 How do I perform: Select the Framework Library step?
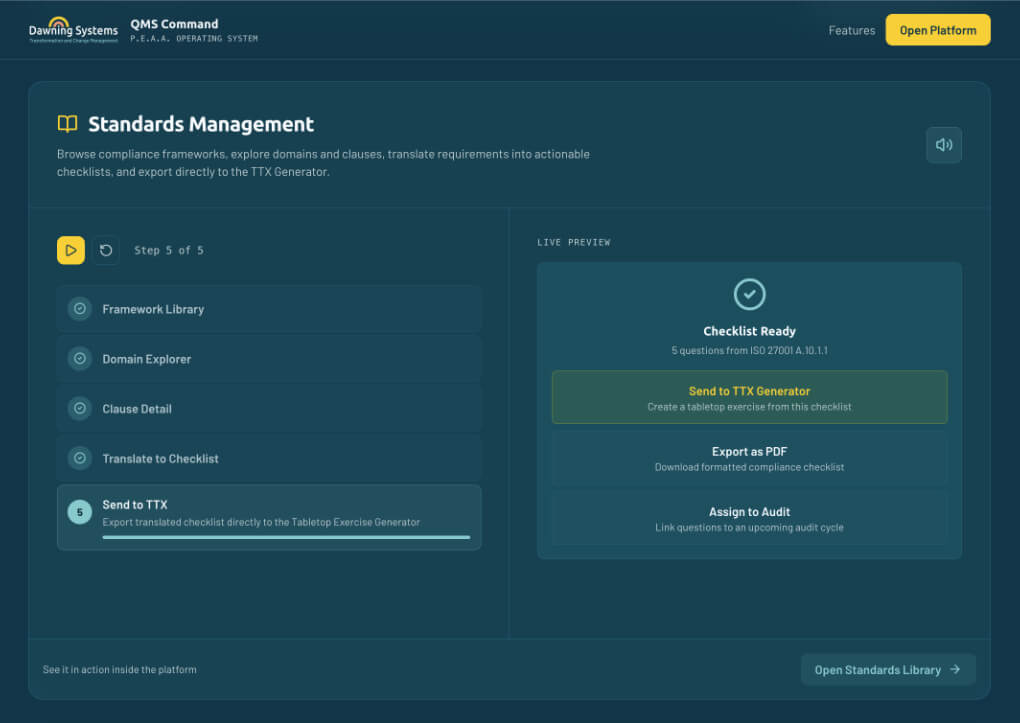[269, 309]
